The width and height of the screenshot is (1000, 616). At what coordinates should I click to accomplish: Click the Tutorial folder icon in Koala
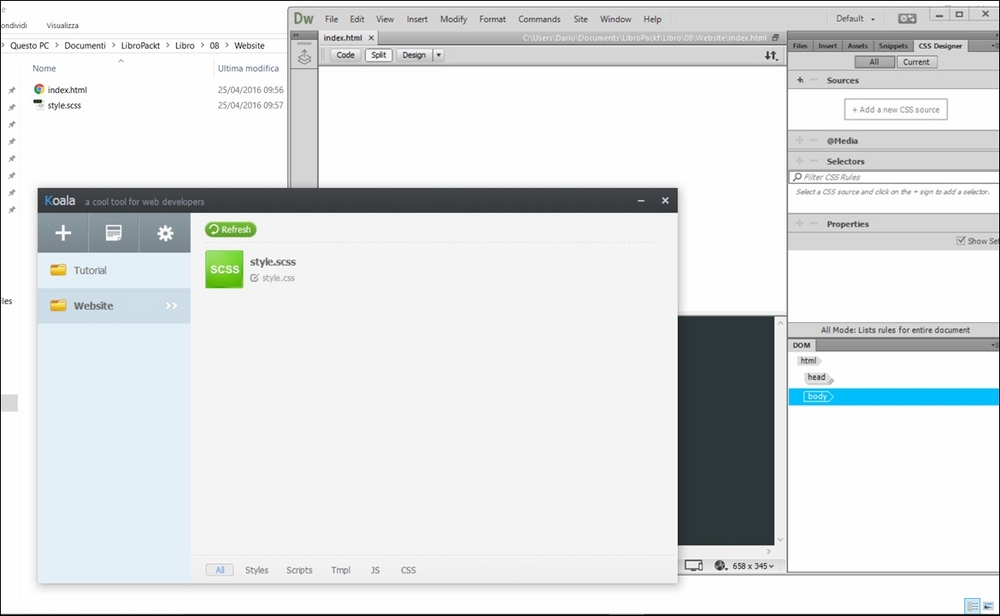click(x=58, y=270)
